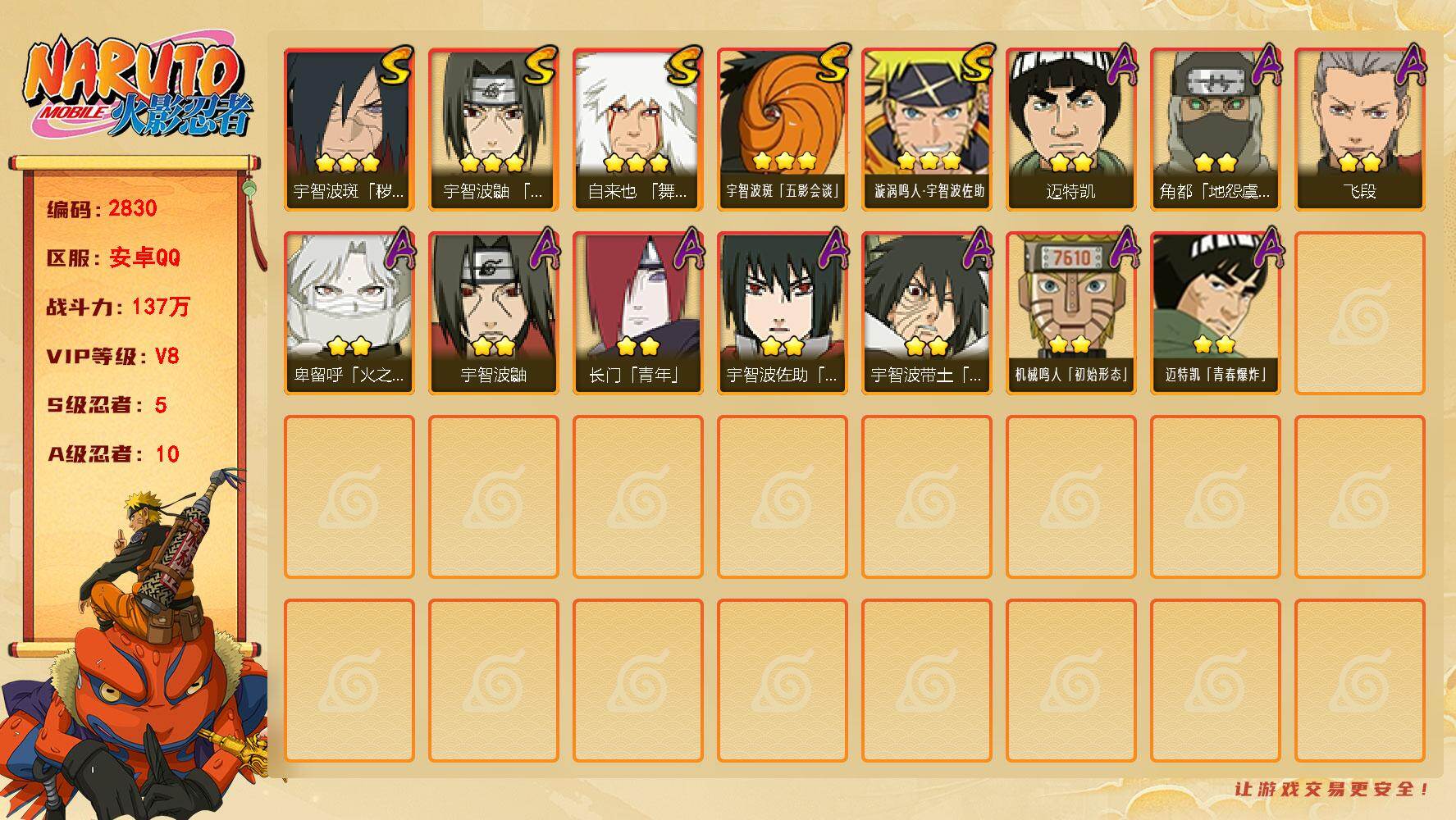
Task: Open the orange-masked Tobi ninja card
Action: (x=782, y=130)
